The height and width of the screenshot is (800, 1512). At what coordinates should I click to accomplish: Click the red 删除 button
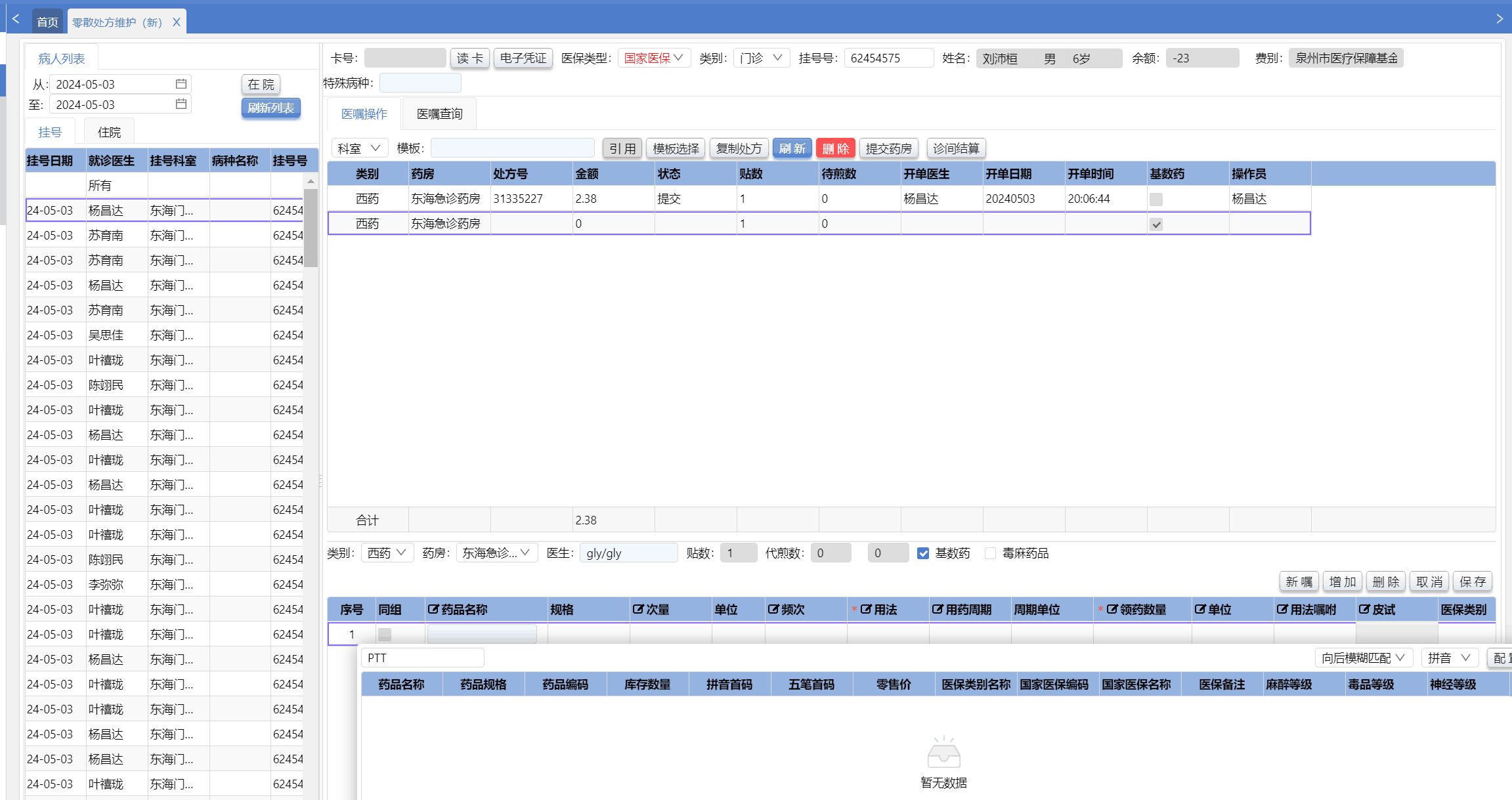(835, 148)
